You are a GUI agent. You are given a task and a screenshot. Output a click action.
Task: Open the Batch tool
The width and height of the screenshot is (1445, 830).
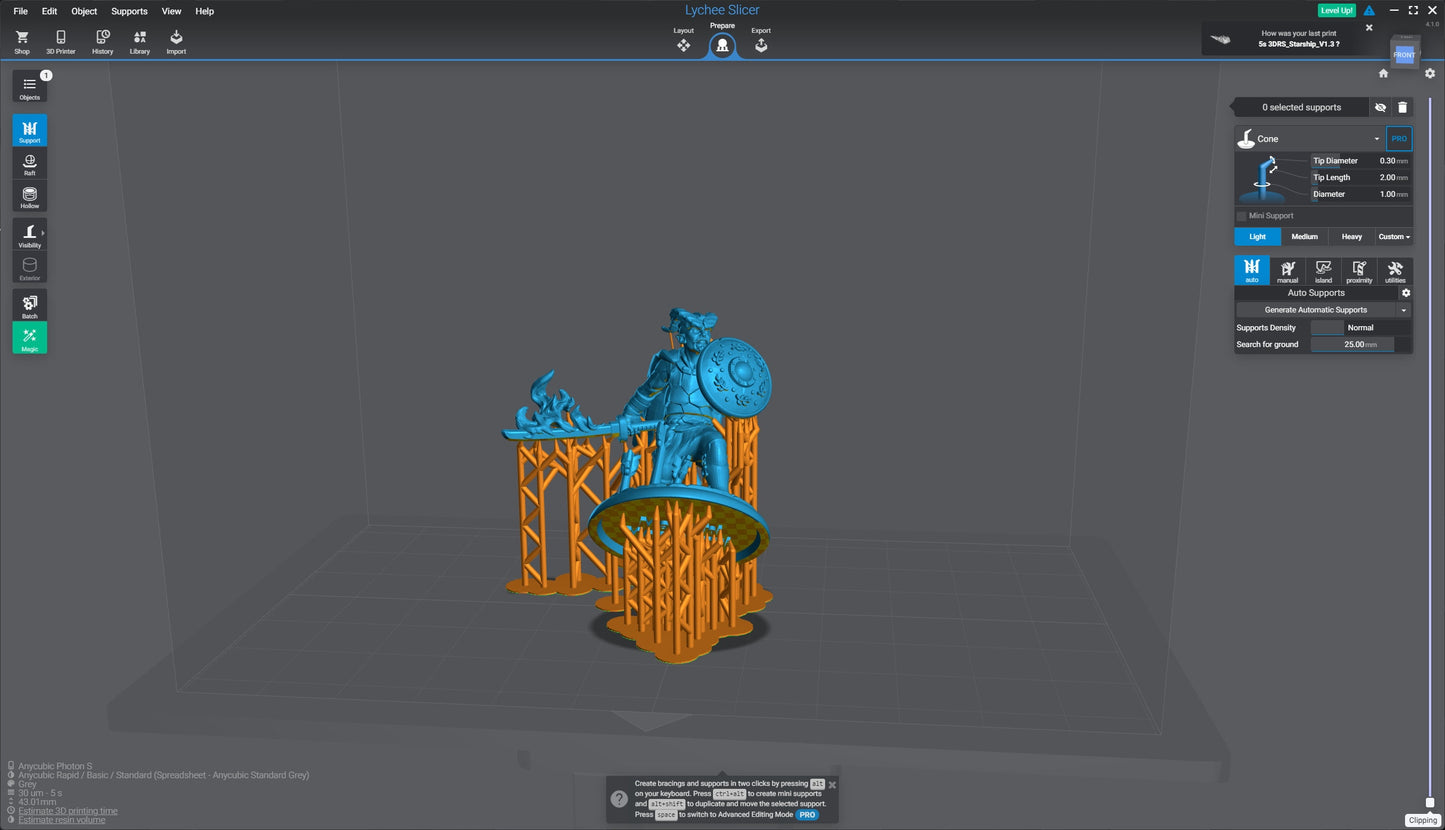pyautogui.click(x=30, y=305)
